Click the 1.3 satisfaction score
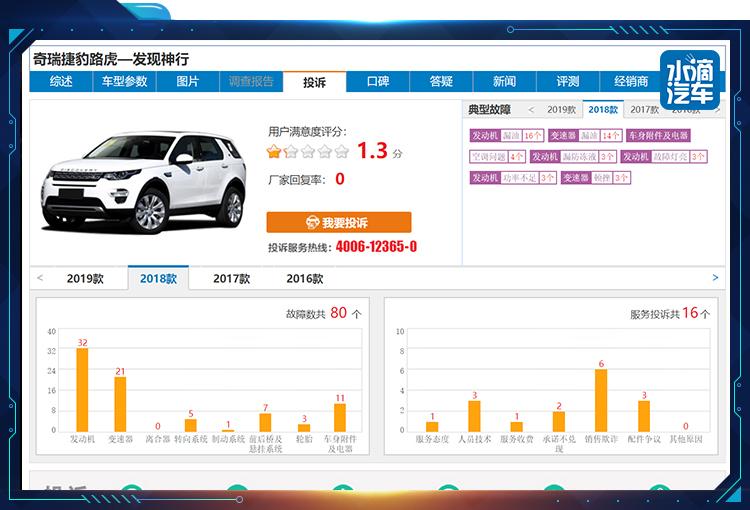750x510 pixels. 373,151
